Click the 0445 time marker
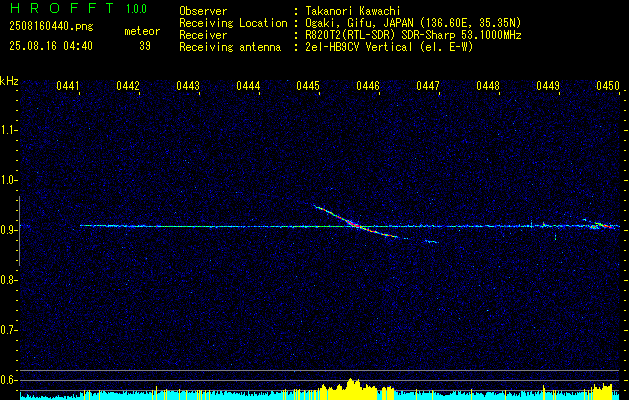Screen dimensions: 629x400 click(x=308, y=86)
